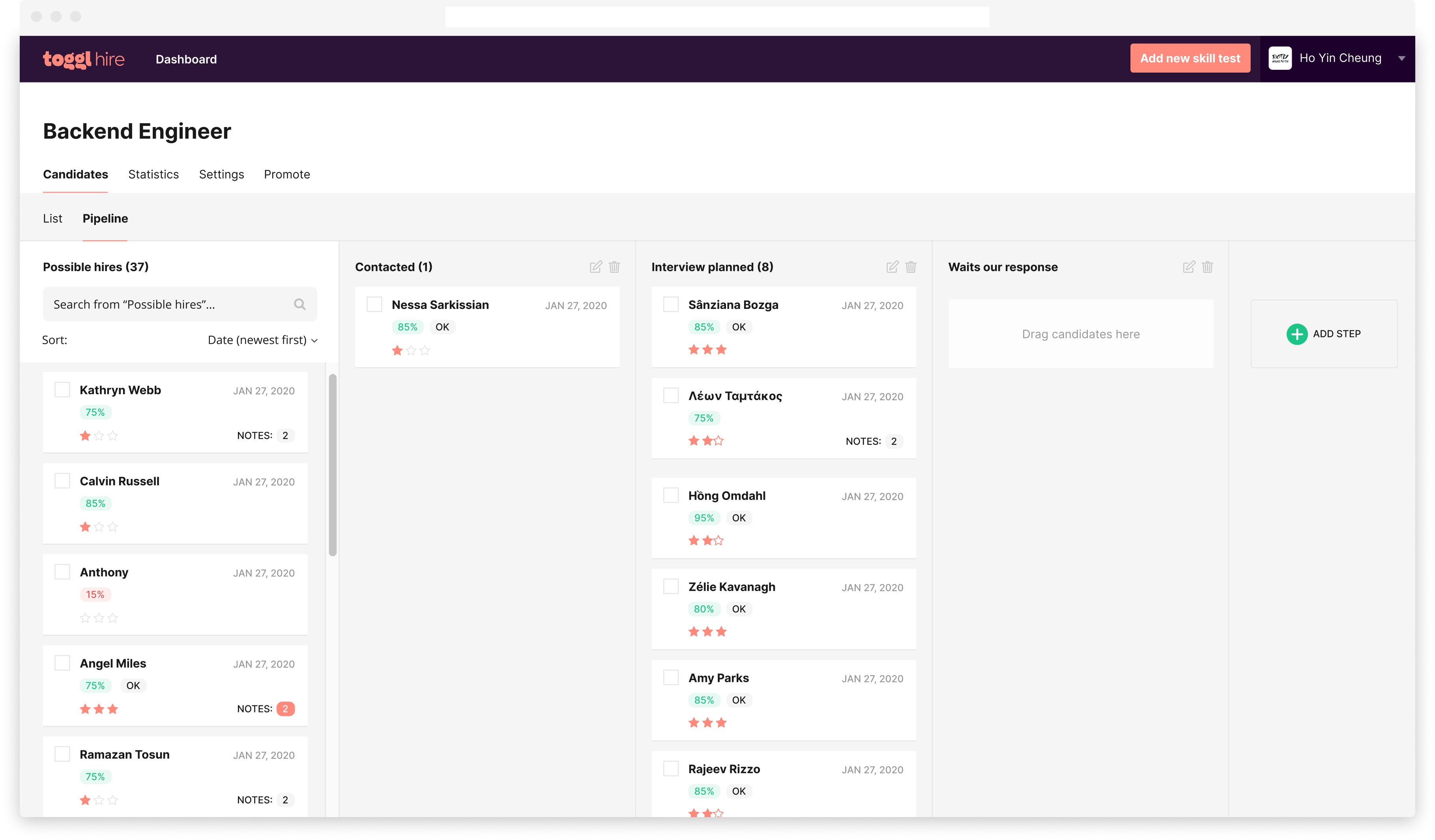Tick Anthony's checkbox
The width and height of the screenshot is (1435, 840).
62,572
